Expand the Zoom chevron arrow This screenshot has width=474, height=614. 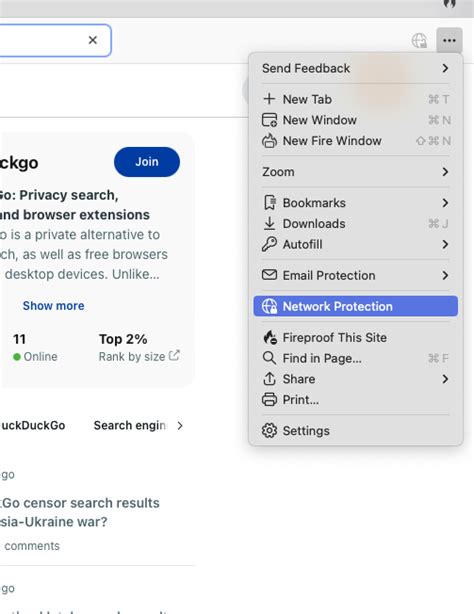[445, 172]
